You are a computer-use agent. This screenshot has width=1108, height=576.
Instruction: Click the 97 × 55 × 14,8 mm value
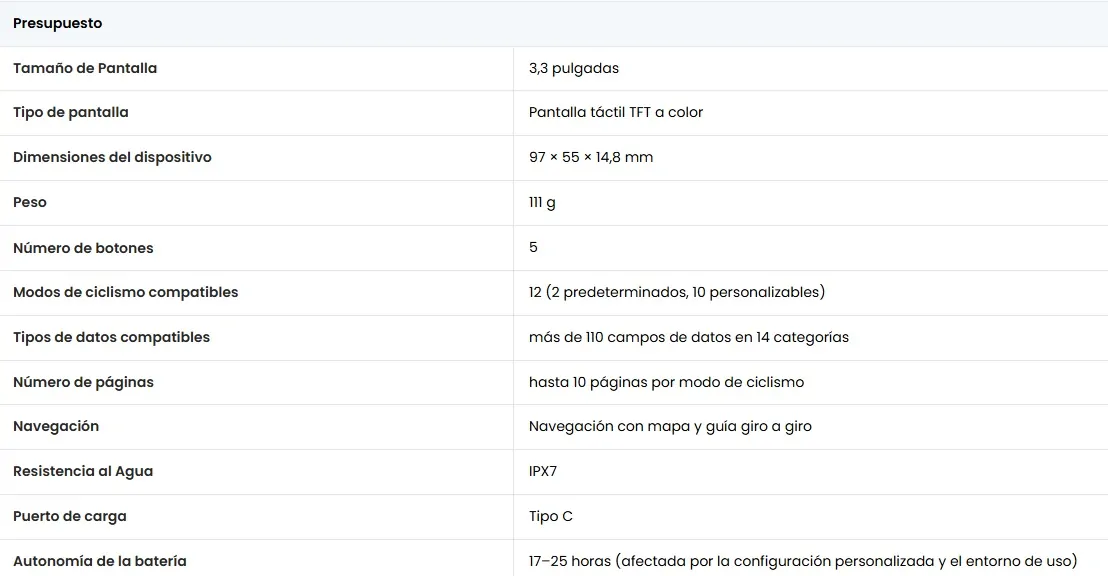tap(591, 158)
